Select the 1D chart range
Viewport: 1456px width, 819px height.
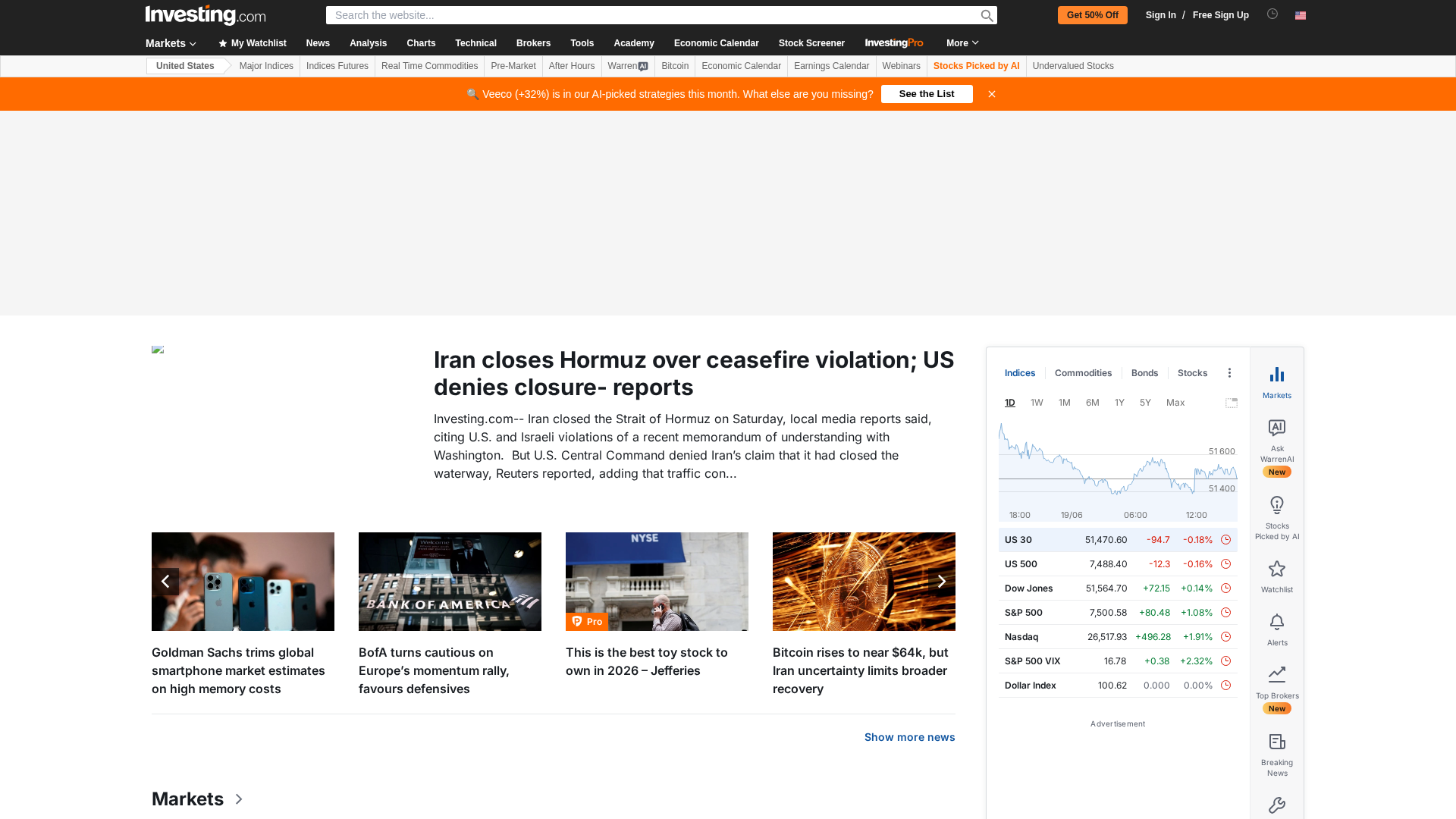click(x=1010, y=403)
